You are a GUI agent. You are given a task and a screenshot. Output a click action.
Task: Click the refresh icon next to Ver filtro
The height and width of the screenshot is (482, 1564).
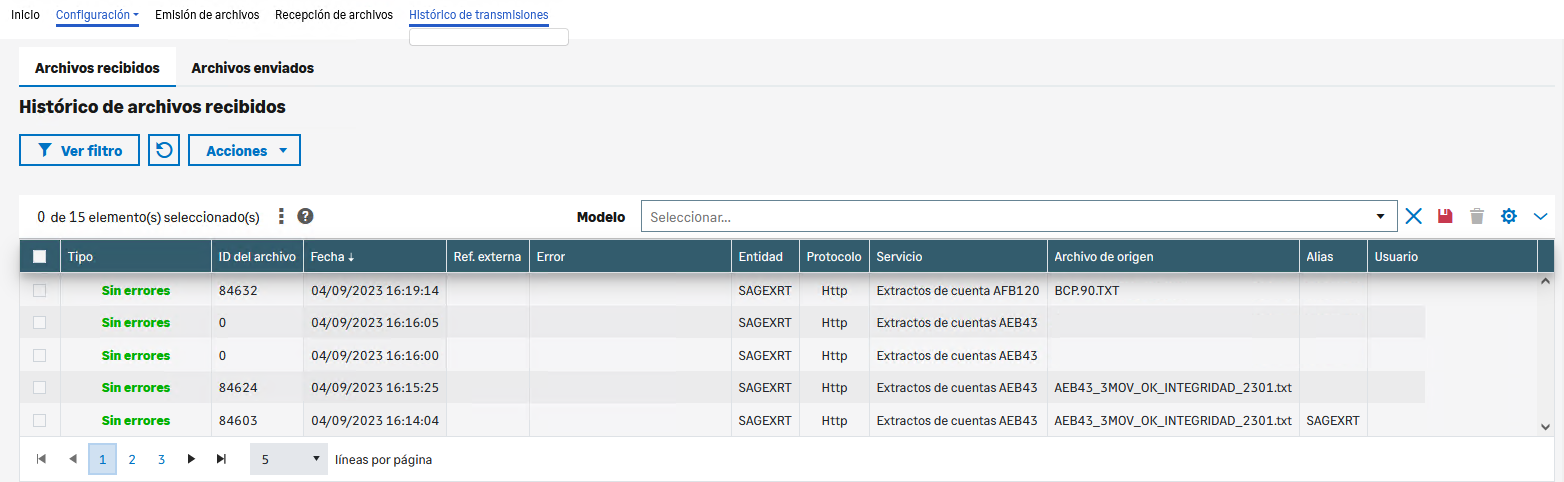(164, 151)
